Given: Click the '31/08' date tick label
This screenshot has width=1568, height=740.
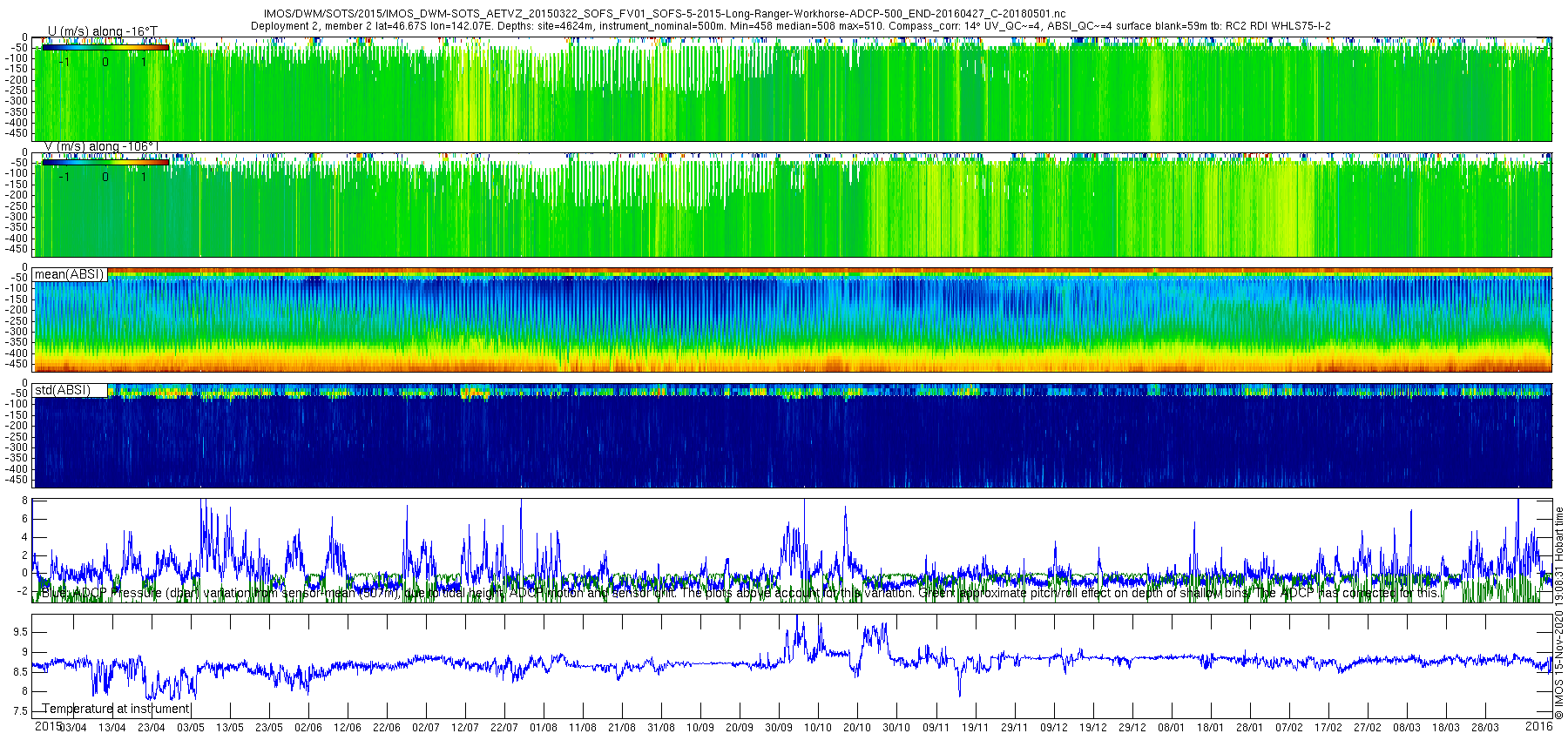Looking at the screenshot, I should pos(661,728).
